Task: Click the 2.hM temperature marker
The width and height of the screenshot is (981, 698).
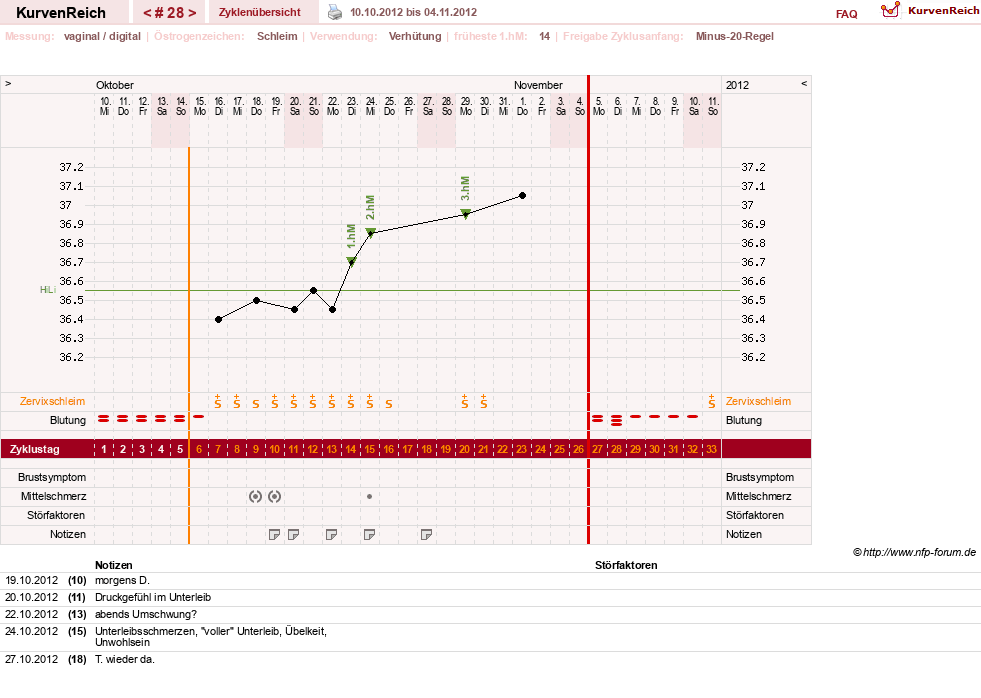Action: pyautogui.click(x=370, y=233)
